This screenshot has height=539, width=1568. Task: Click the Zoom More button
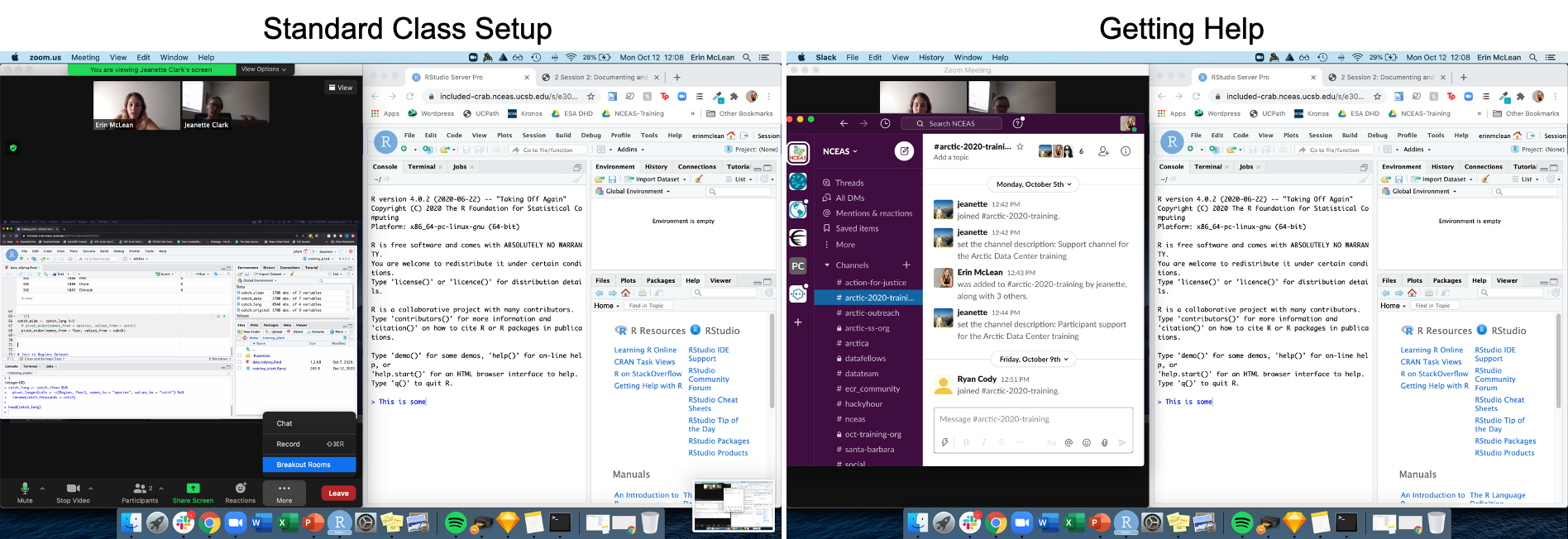[284, 493]
